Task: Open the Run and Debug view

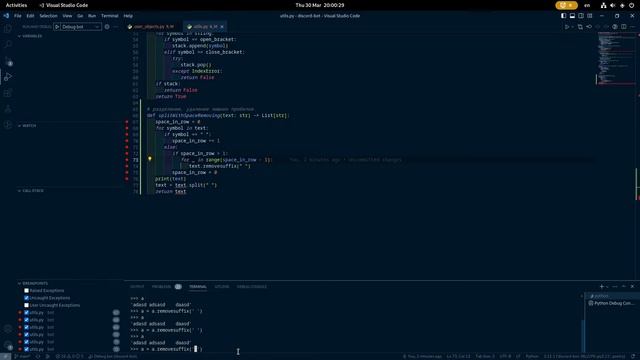Action: pyautogui.click(x=8, y=77)
